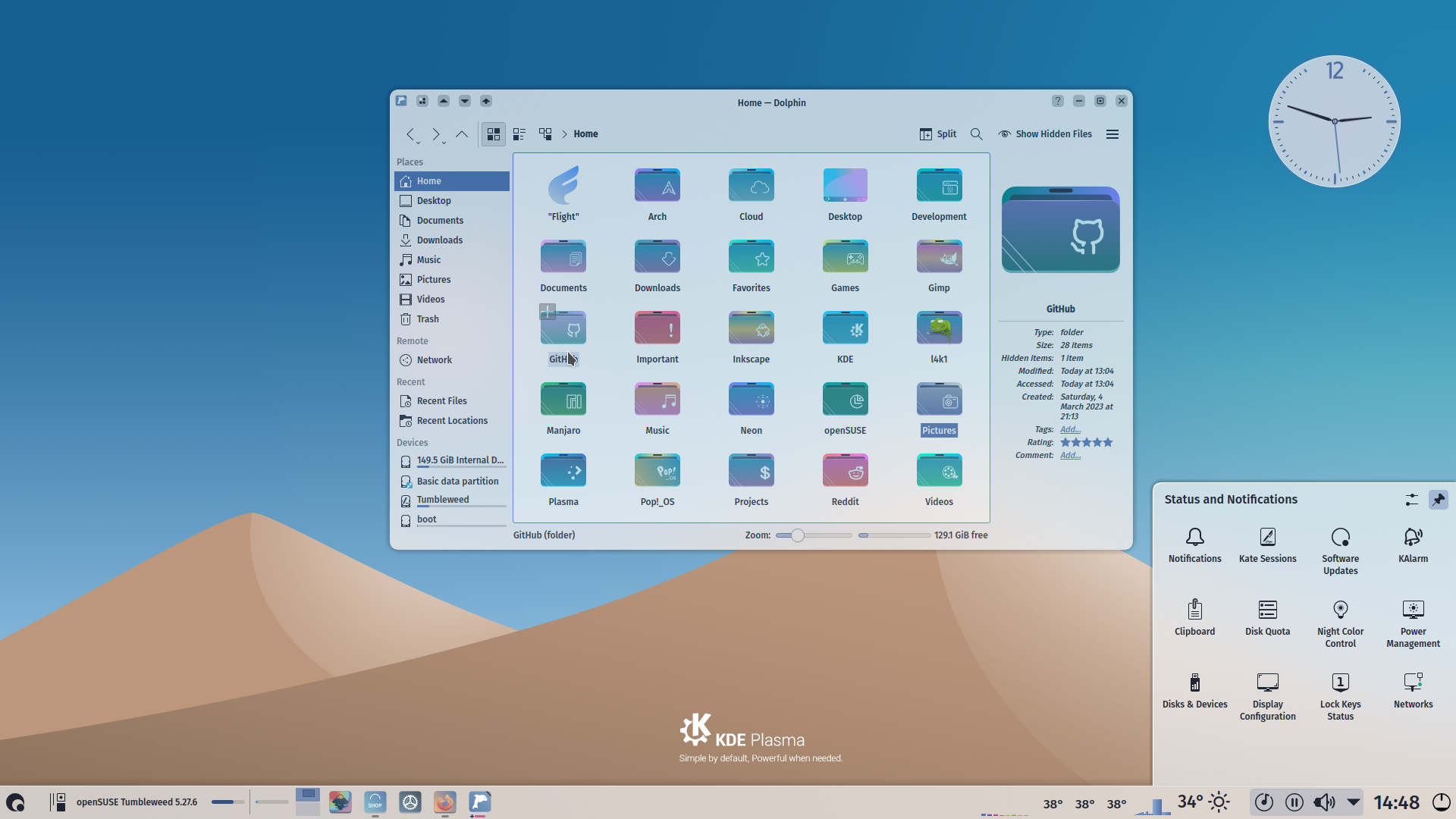
Task: Toggle selection marker on GitHub folder
Action: 548,312
